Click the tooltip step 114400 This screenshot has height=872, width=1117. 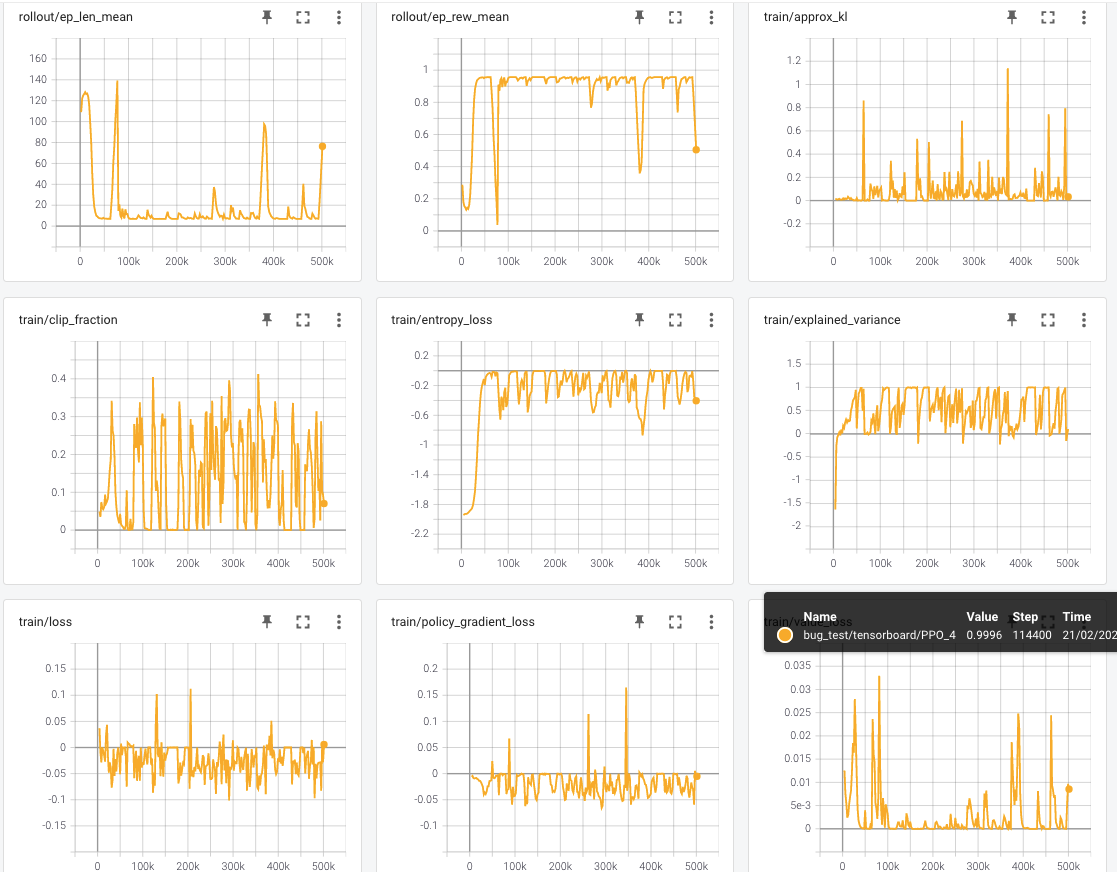[x=1032, y=635]
